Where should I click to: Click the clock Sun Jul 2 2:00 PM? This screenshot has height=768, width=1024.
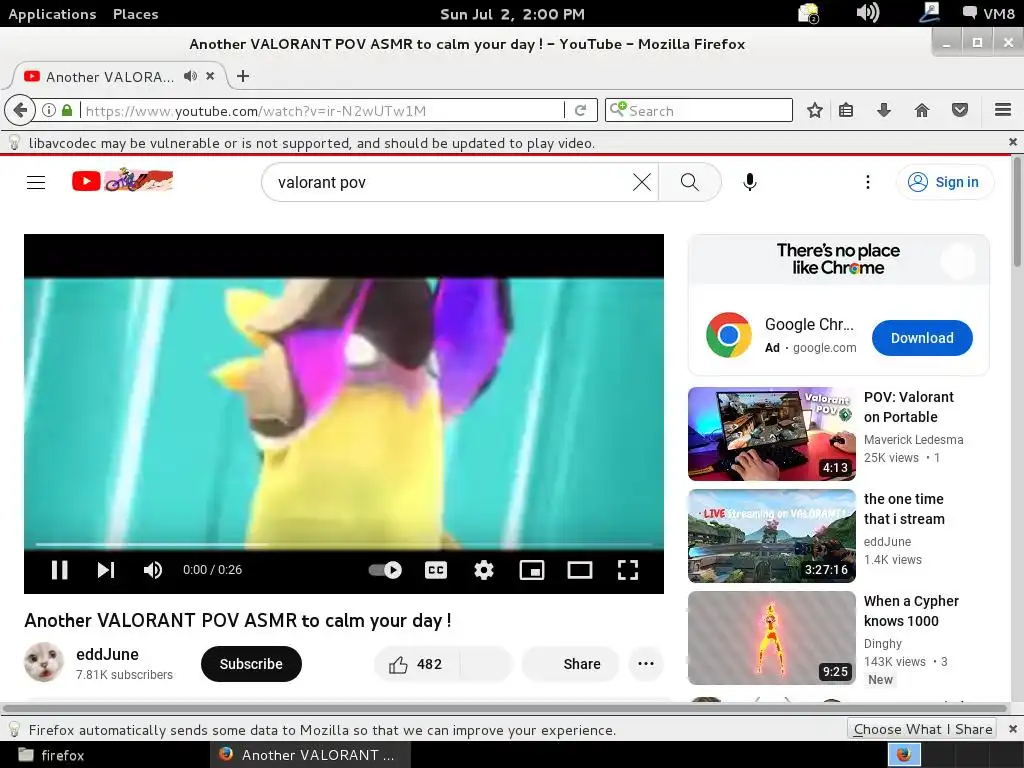click(x=512, y=14)
